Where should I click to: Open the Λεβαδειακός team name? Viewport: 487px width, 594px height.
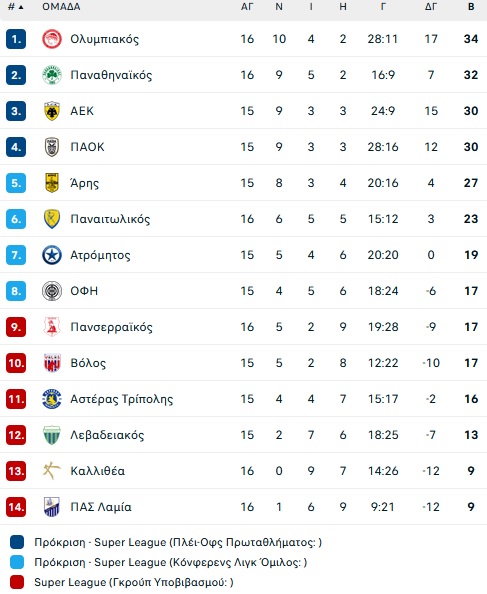point(107,435)
